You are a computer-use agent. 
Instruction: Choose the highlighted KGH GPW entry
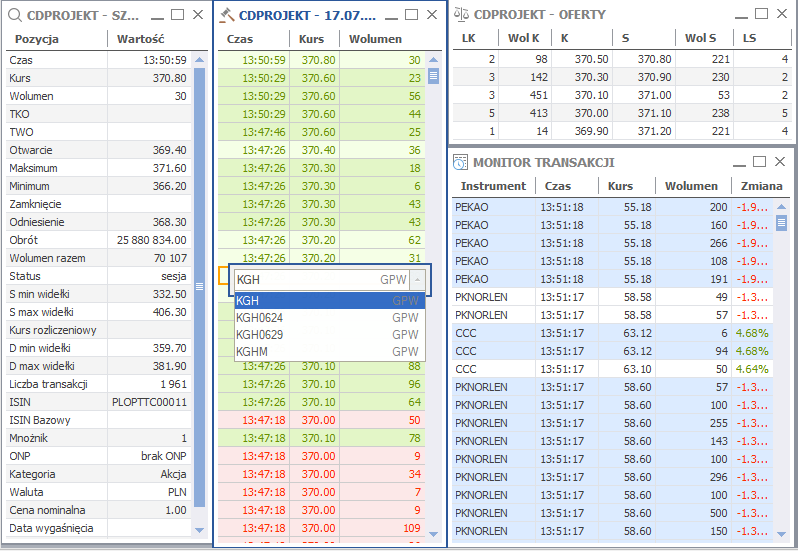tap(330, 301)
